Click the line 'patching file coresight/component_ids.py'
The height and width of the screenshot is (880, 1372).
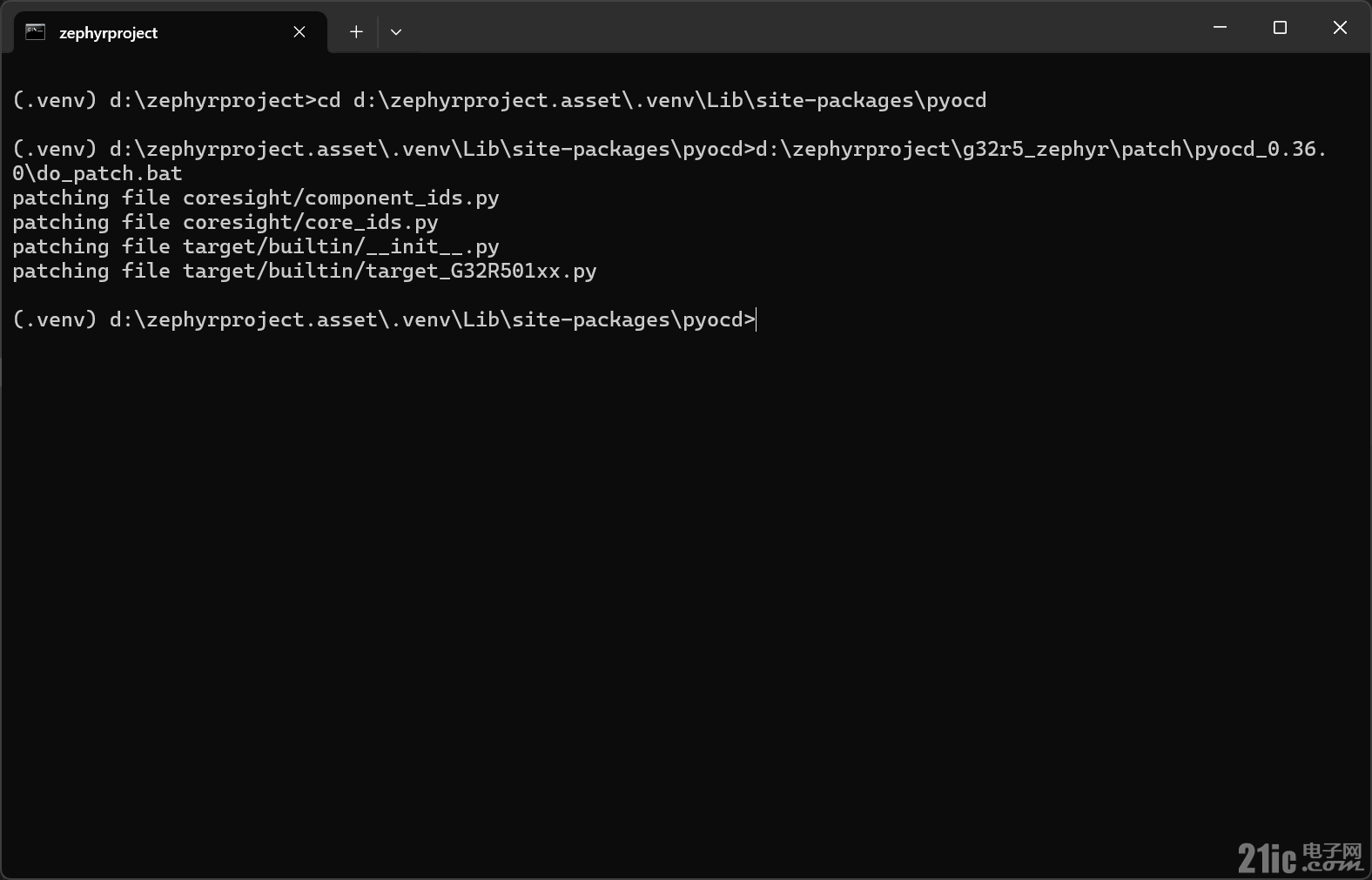pyautogui.click(x=256, y=198)
